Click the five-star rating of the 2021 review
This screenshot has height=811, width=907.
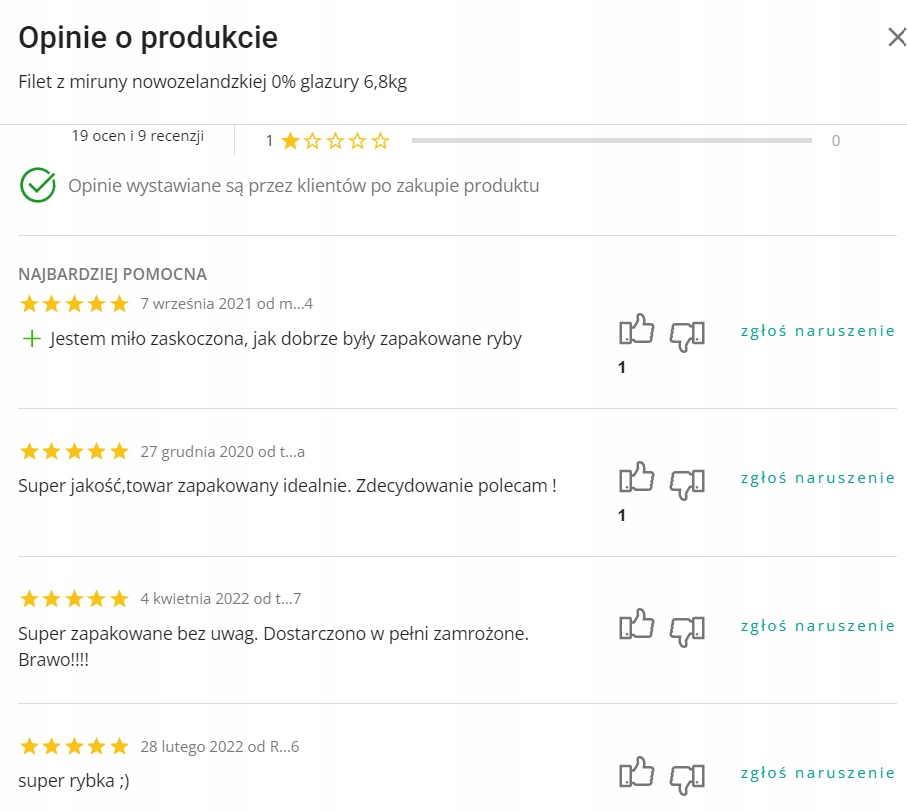(x=74, y=304)
